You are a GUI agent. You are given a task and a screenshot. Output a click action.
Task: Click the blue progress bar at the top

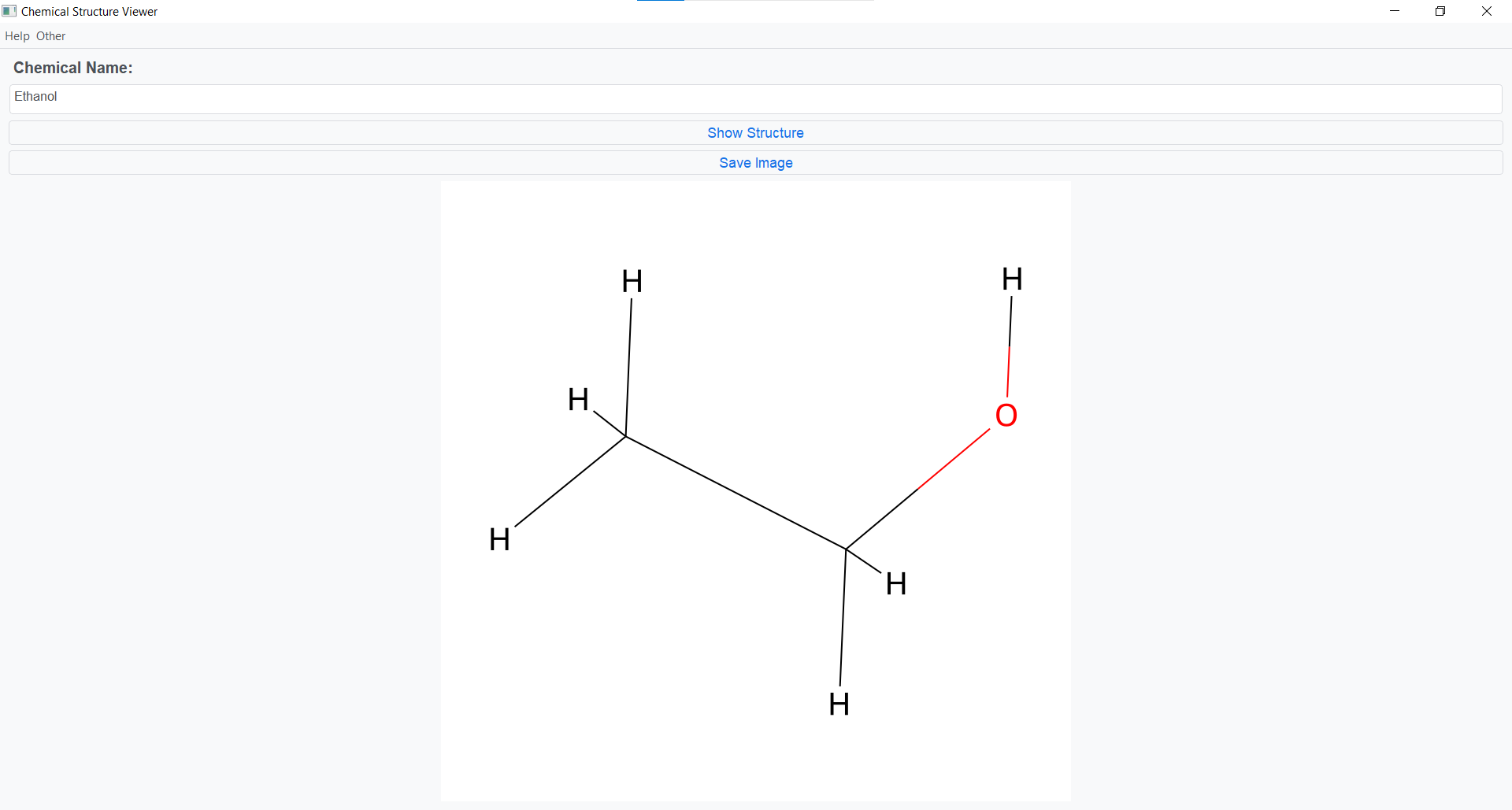pyautogui.click(x=661, y=1)
